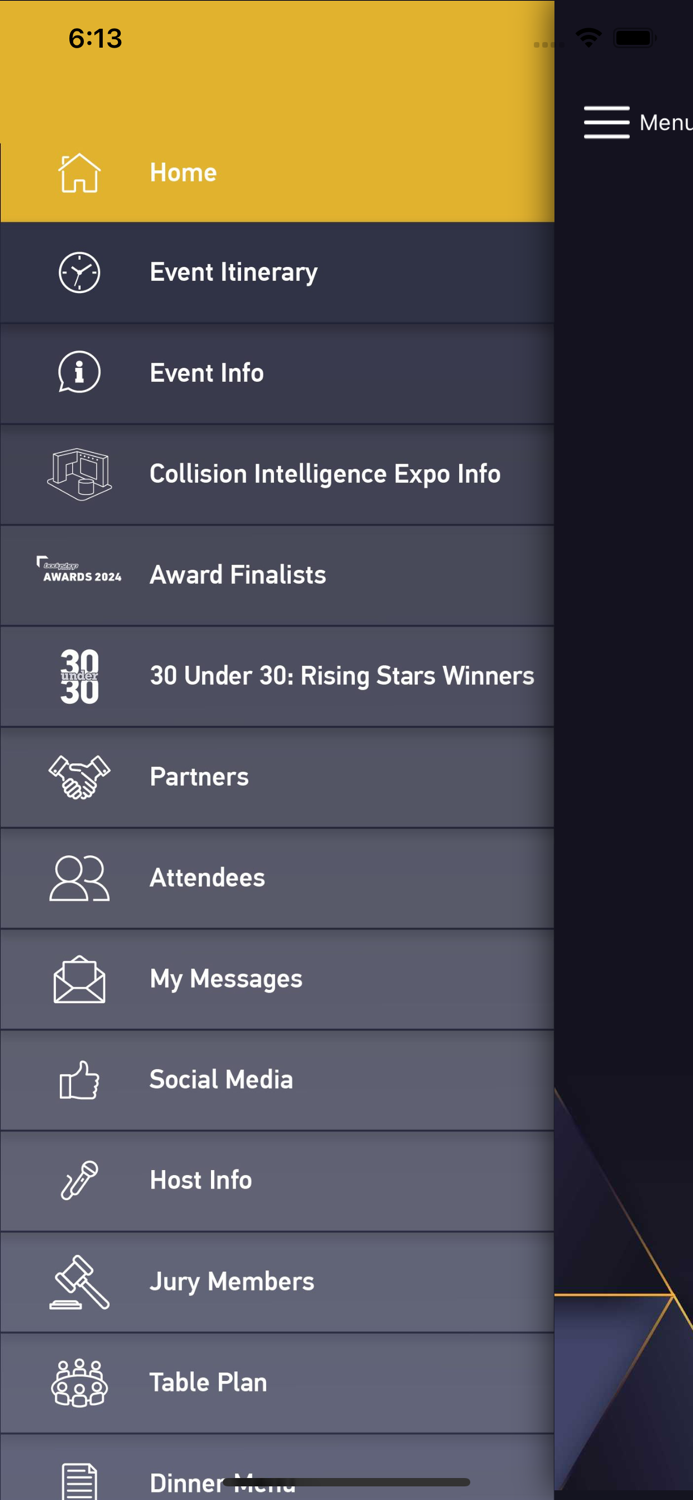693x1500 pixels.
Task: Click the Table Plan seating icon
Action: point(79,1382)
